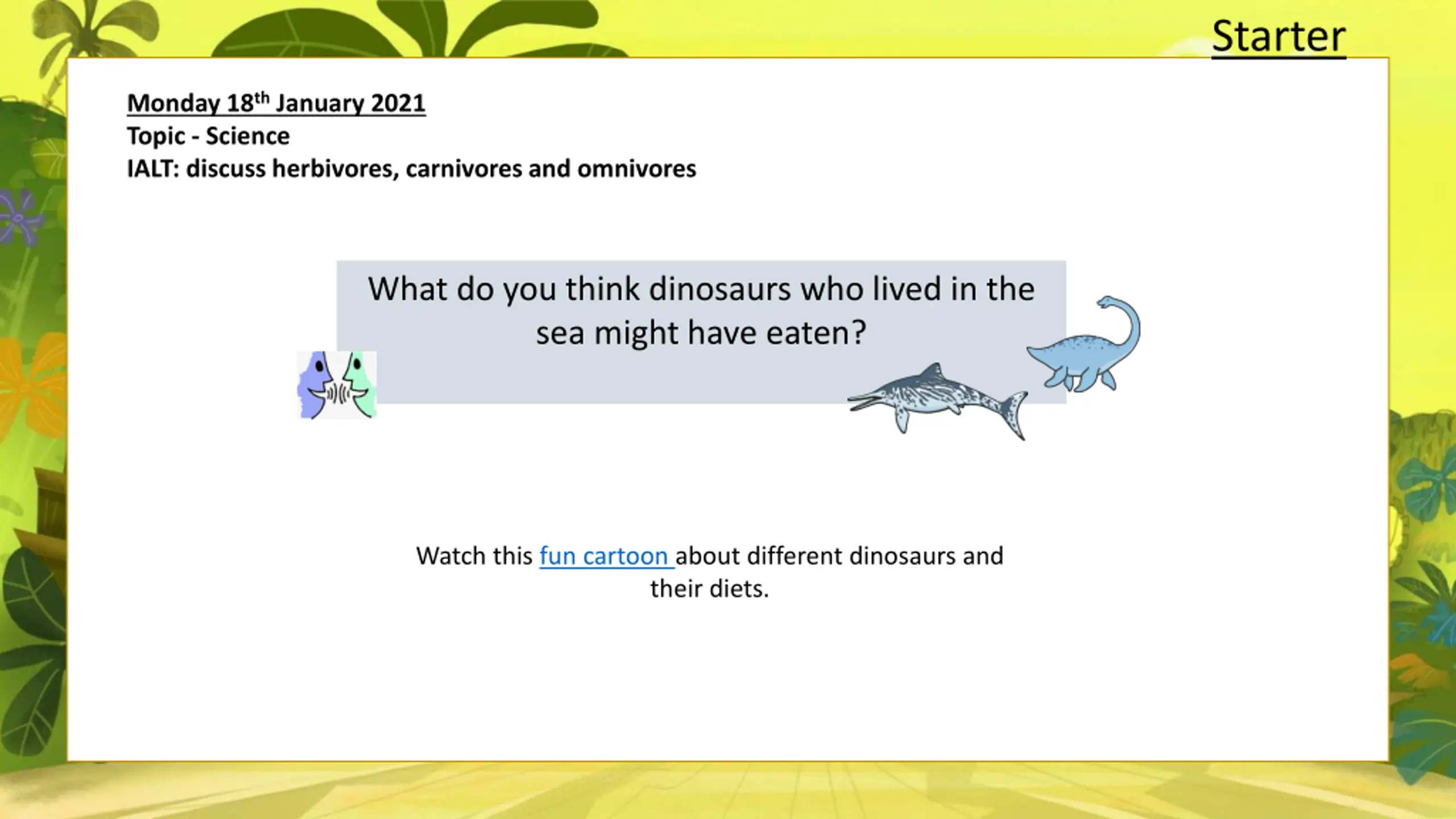Click the "Watch this" text before the link
The height and width of the screenshot is (819, 1456).
474,556
